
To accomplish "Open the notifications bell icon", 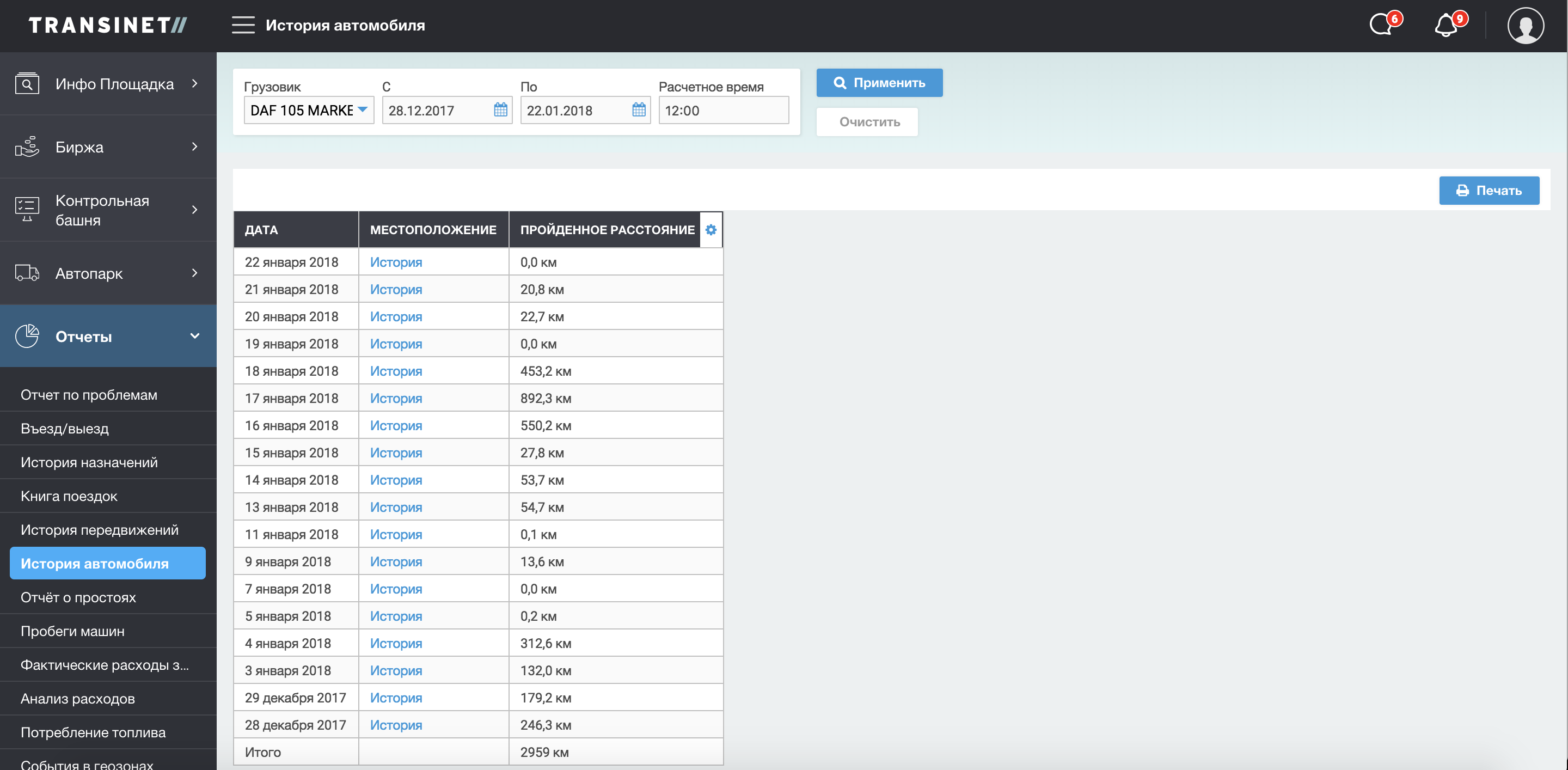I will point(1447,25).
